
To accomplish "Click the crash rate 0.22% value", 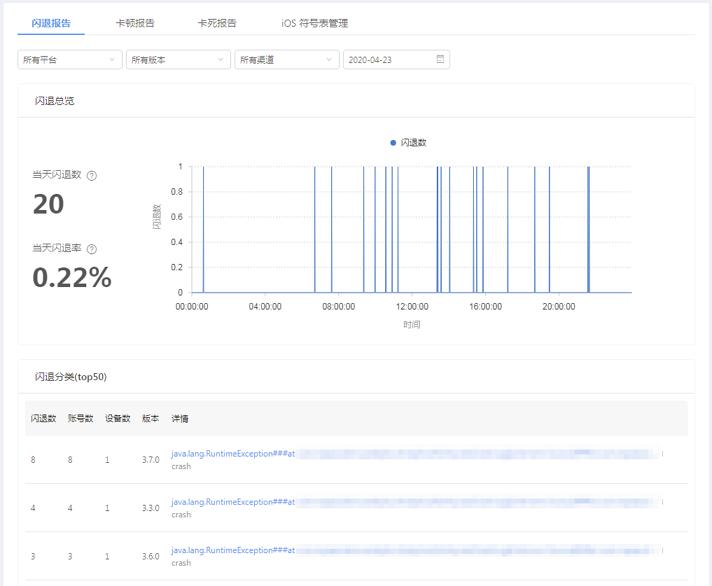I will 72,277.
